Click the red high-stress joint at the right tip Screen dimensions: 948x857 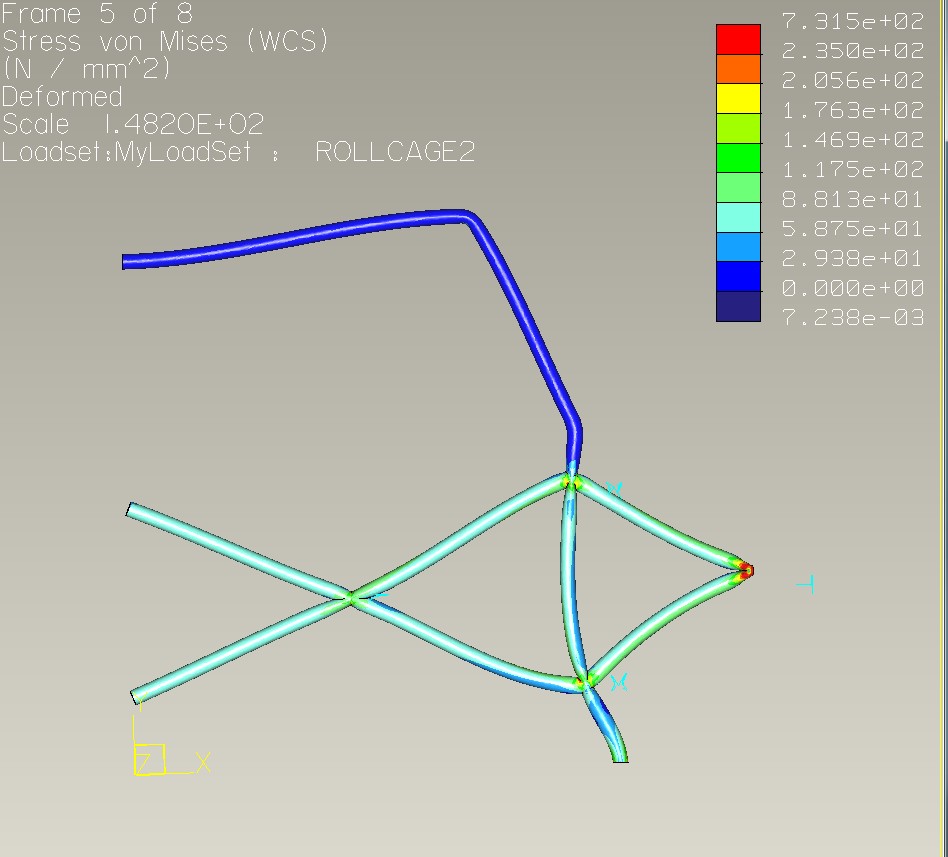click(747, 570)
